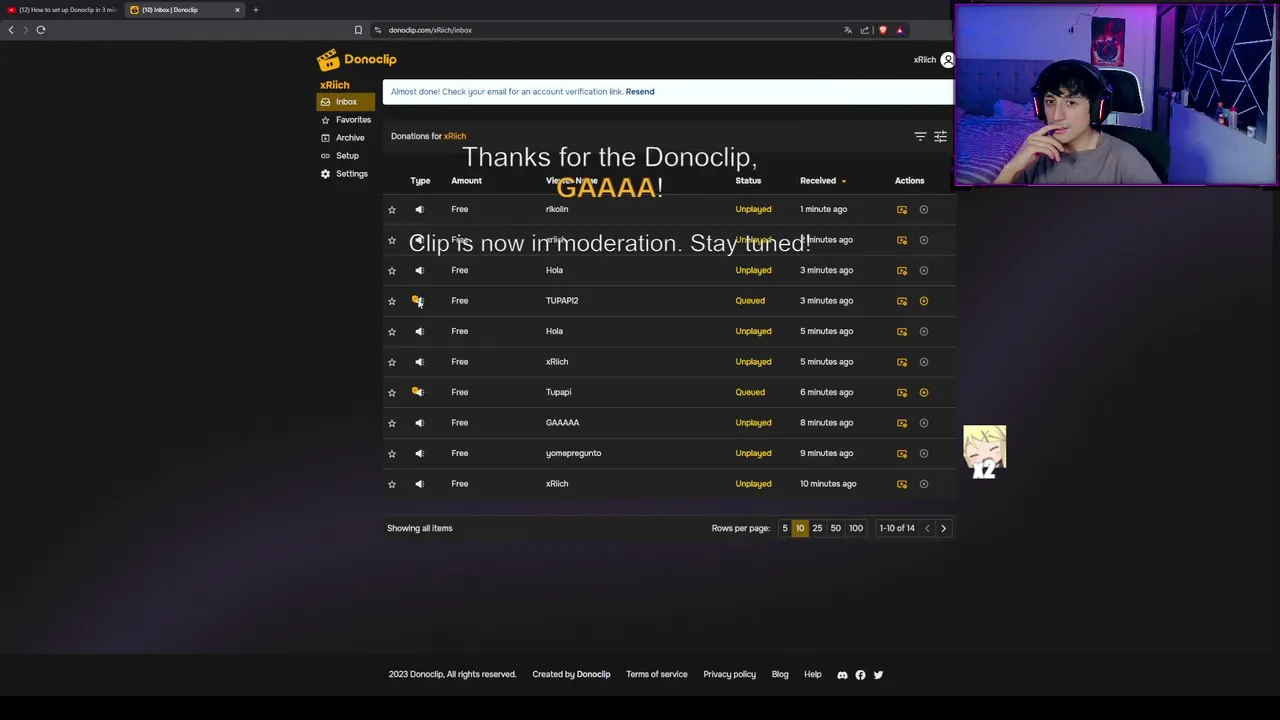The image size is (1280, 720).
Task: Click the replay alert icon for yomepregunto
Action: (902, 453)
